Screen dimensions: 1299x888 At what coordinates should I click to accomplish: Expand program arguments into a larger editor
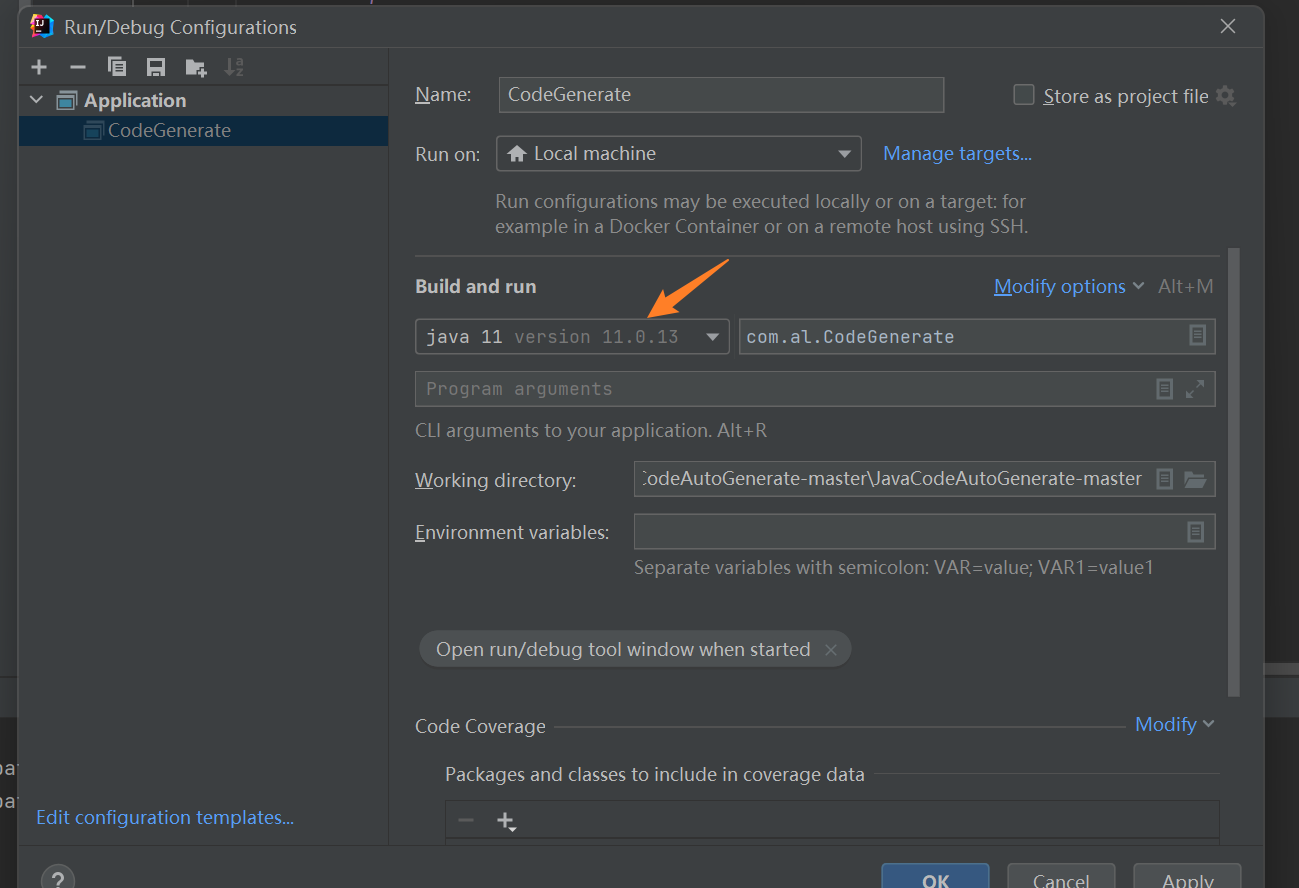point(1196,388)
